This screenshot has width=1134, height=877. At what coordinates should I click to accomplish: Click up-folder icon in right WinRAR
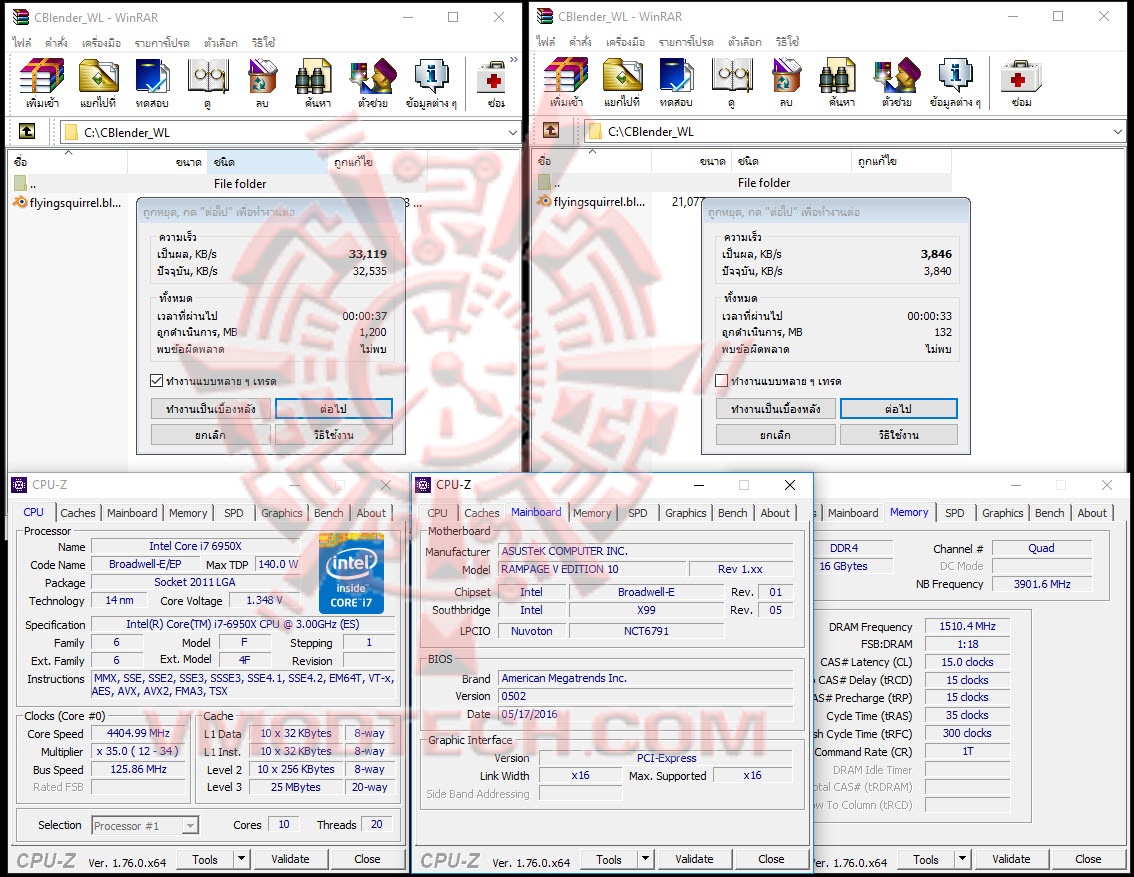pyautogui.click(x=551, y=130)
